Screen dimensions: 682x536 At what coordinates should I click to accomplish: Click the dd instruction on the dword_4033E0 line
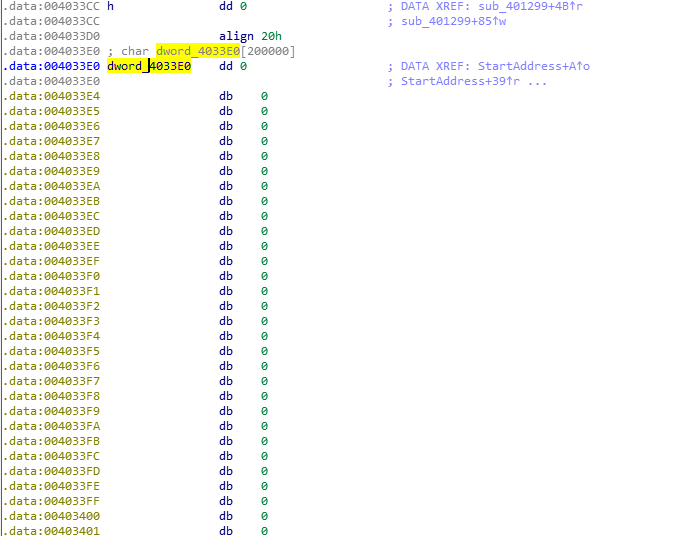[225, 66]
